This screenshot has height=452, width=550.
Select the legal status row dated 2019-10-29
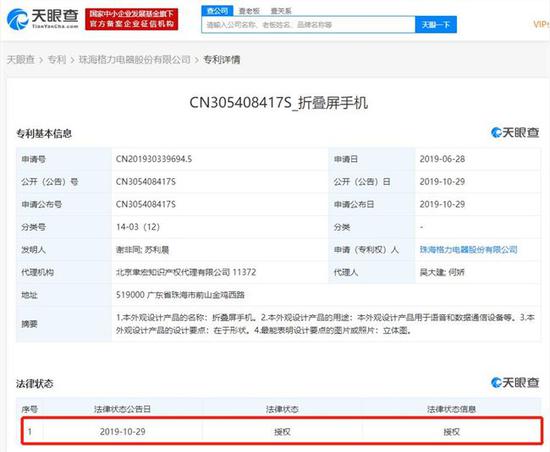pyautogui.click(x=282, y=431)
